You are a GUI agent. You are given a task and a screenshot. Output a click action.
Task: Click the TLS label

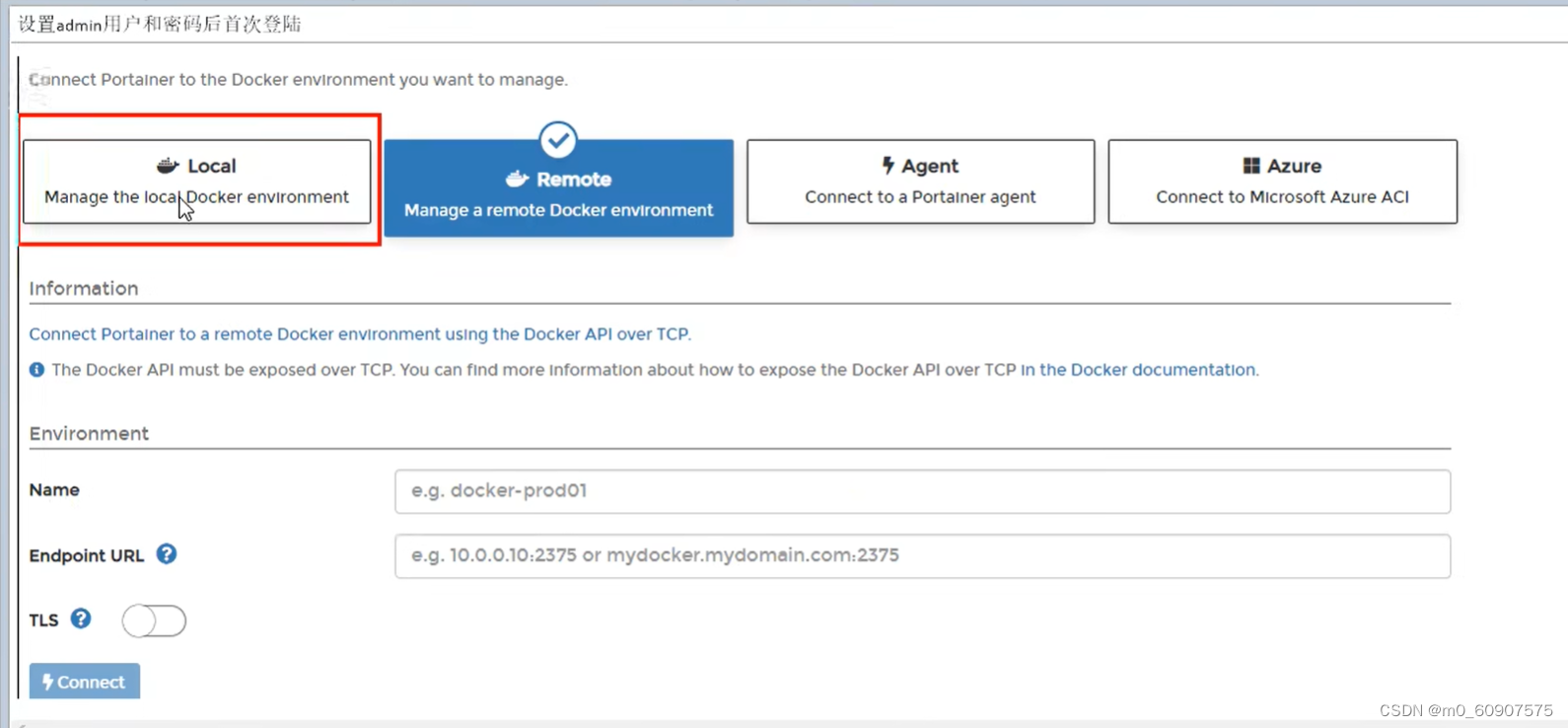(43, 620)
